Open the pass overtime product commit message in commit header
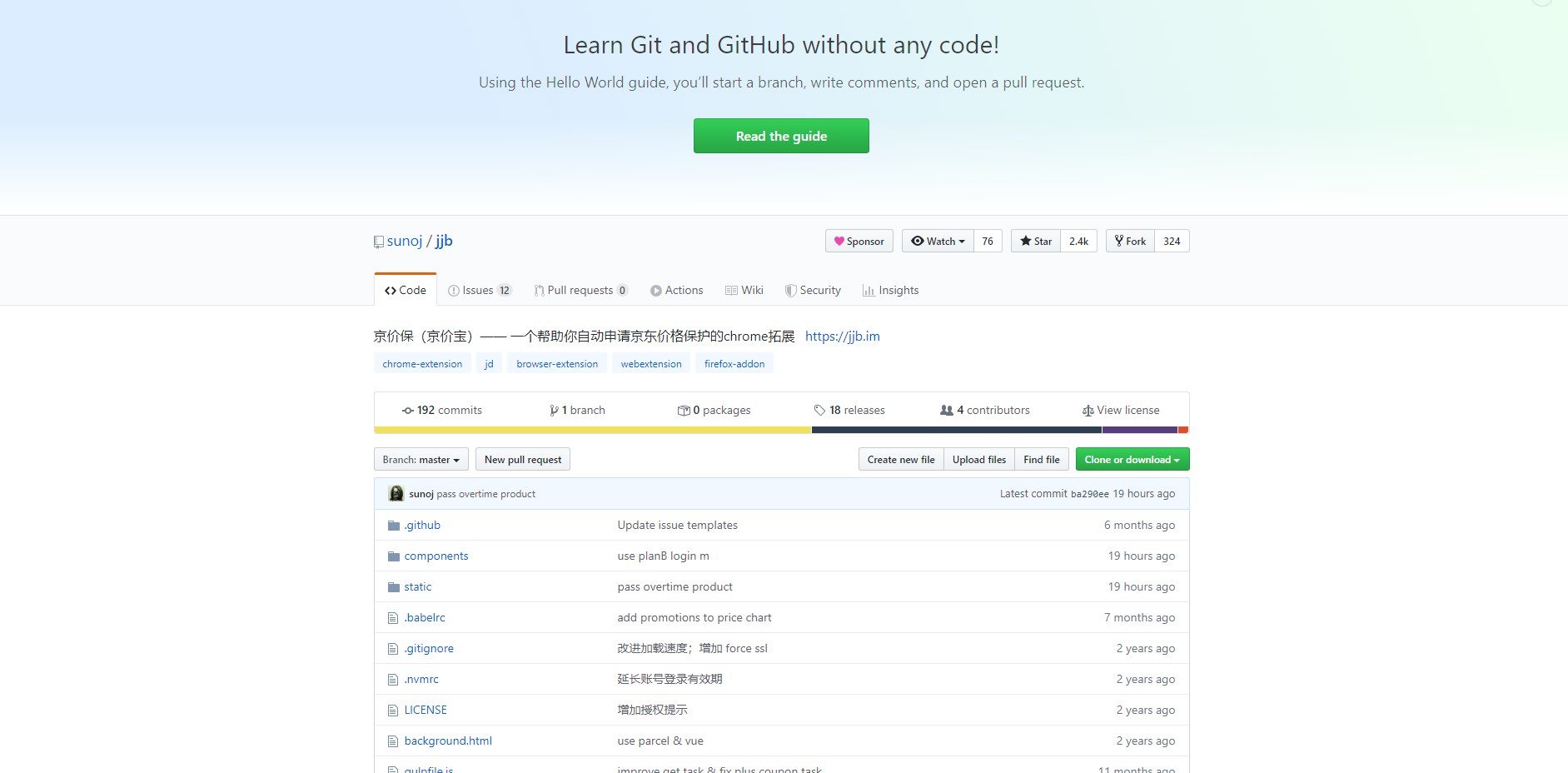 click(x=486, y=494)
